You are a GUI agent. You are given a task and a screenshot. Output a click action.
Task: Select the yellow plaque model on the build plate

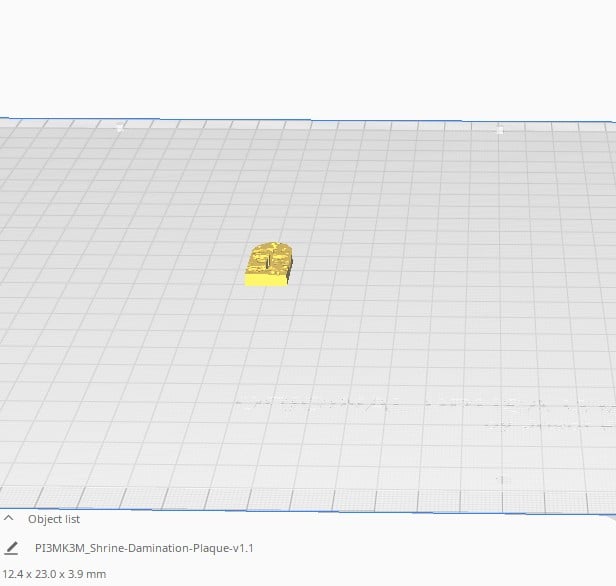pyautogui.click(x=269, y=264)
